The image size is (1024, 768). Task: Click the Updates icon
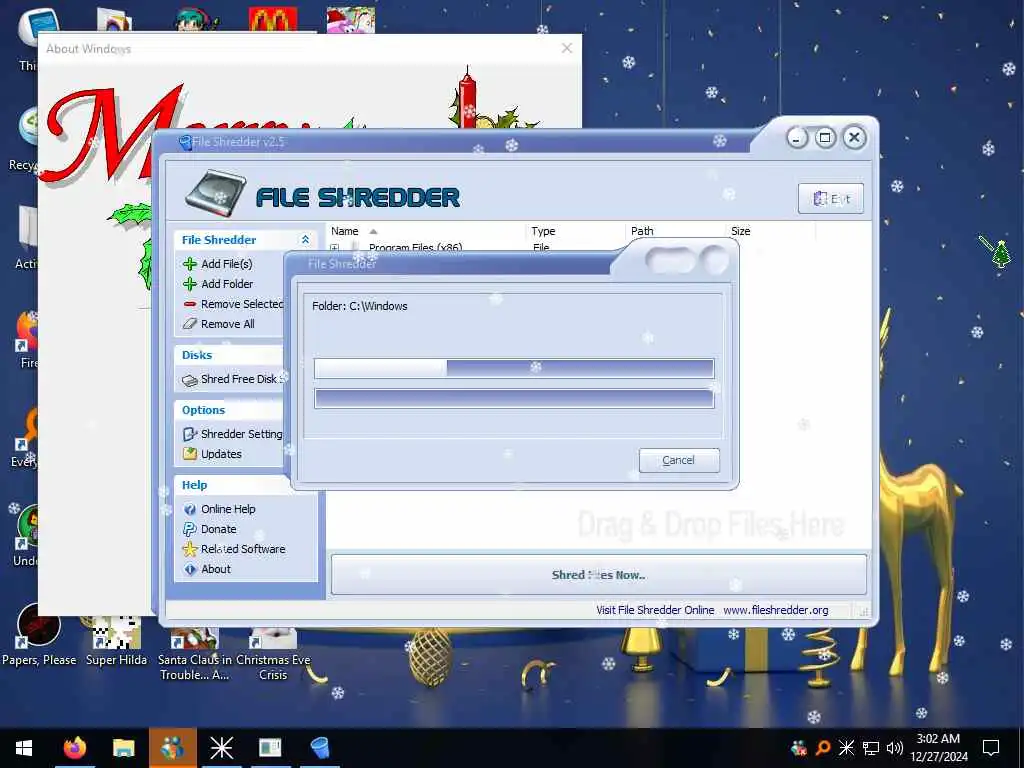(x=190, y=454)
